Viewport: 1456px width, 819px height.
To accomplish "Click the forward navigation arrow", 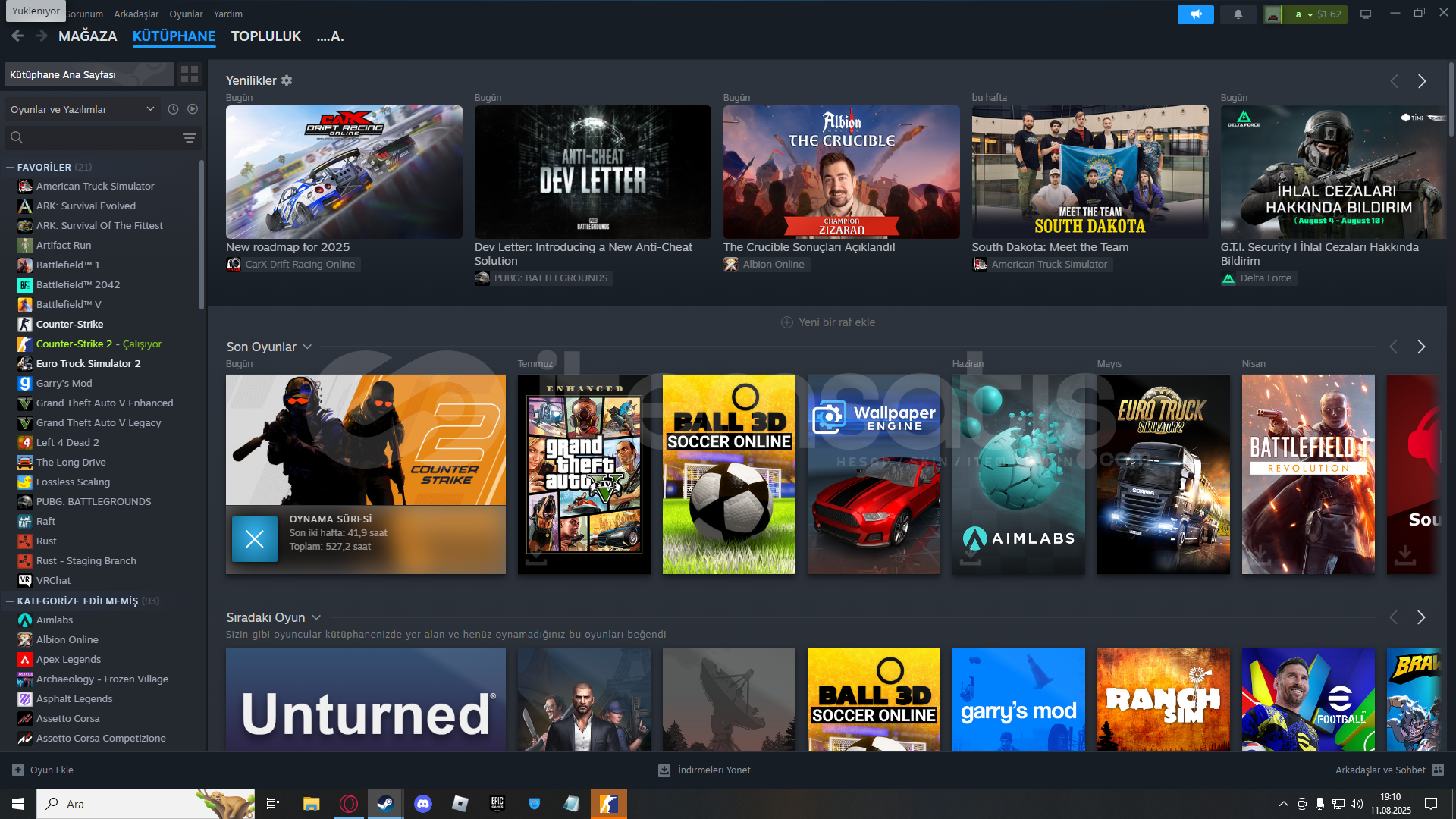I will (x=42, y=36).
